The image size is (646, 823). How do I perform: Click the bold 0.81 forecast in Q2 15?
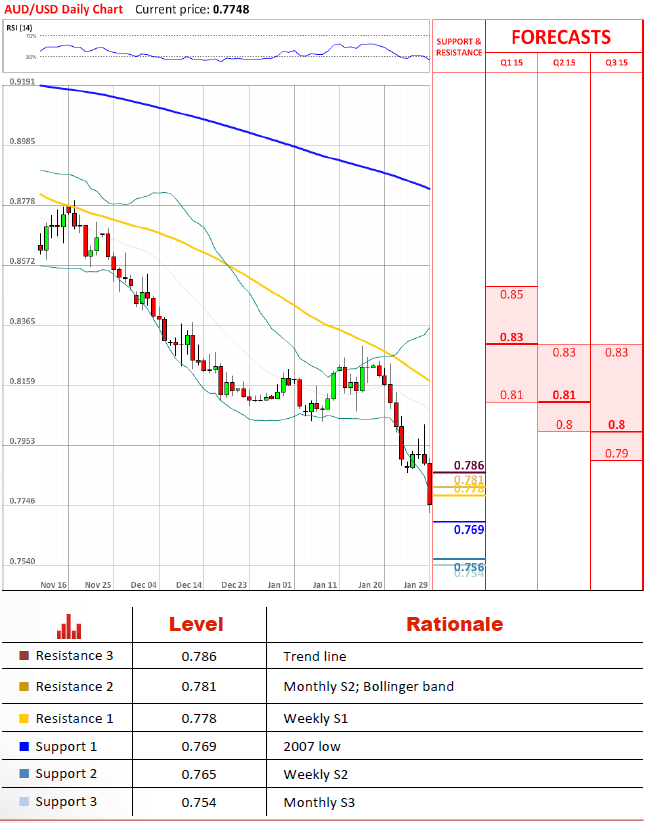(564, 395)
